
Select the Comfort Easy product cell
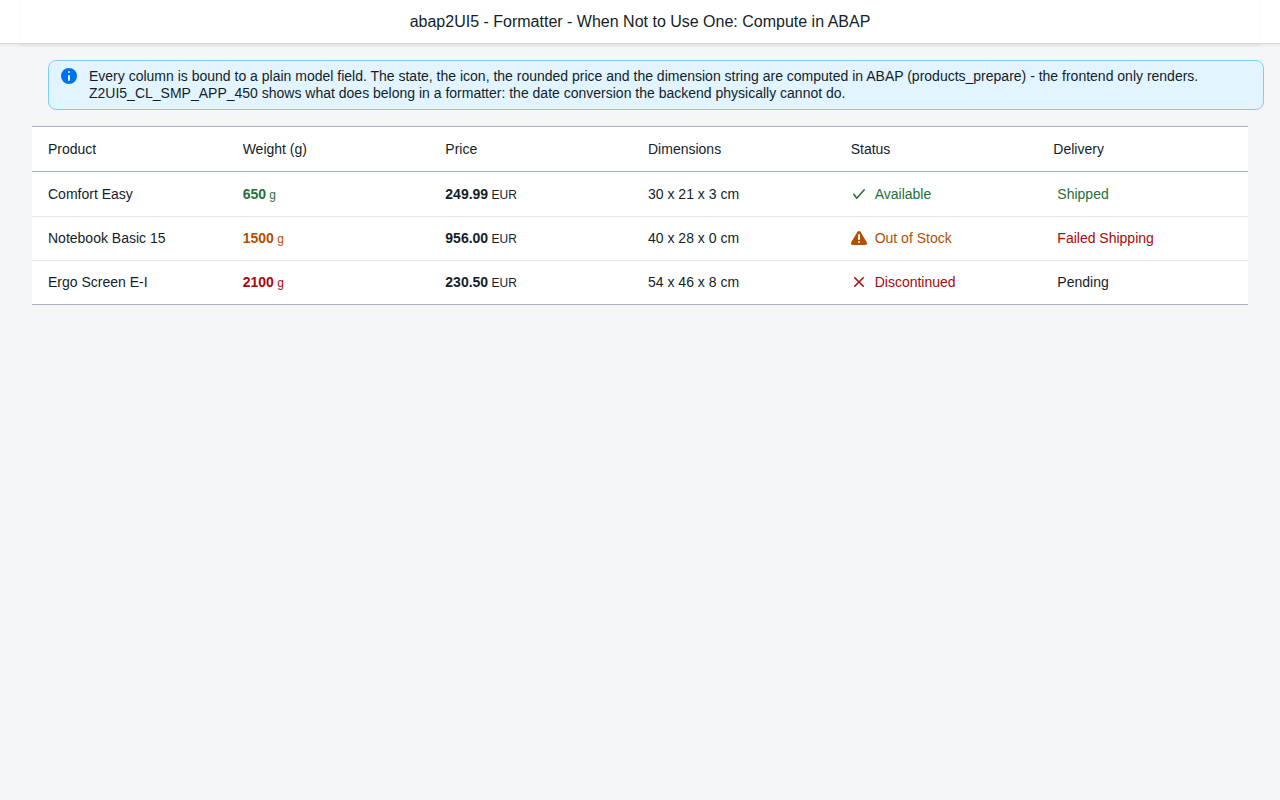(90, 194)
